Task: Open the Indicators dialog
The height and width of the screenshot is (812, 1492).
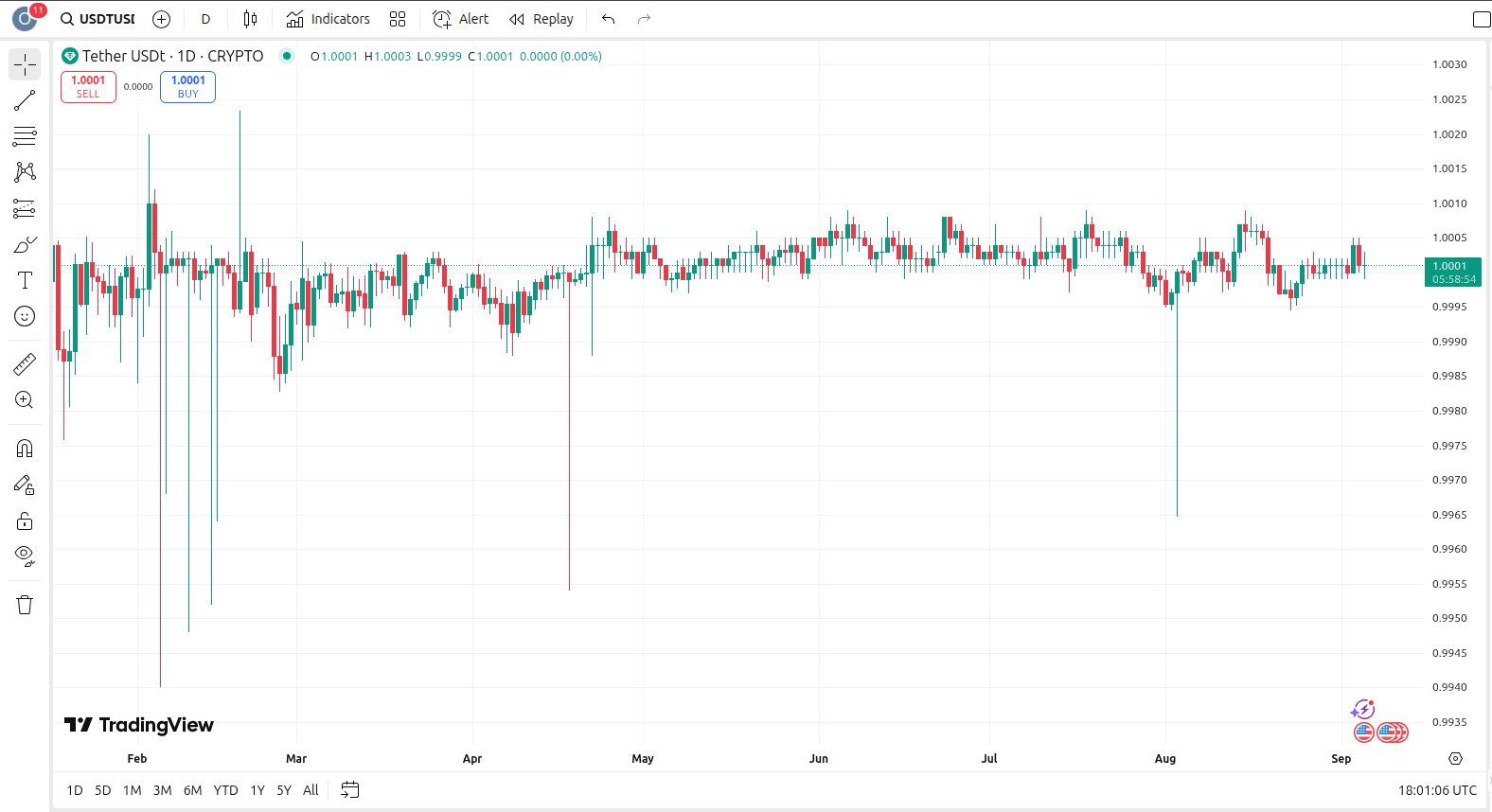Action: tap(329, 19)
